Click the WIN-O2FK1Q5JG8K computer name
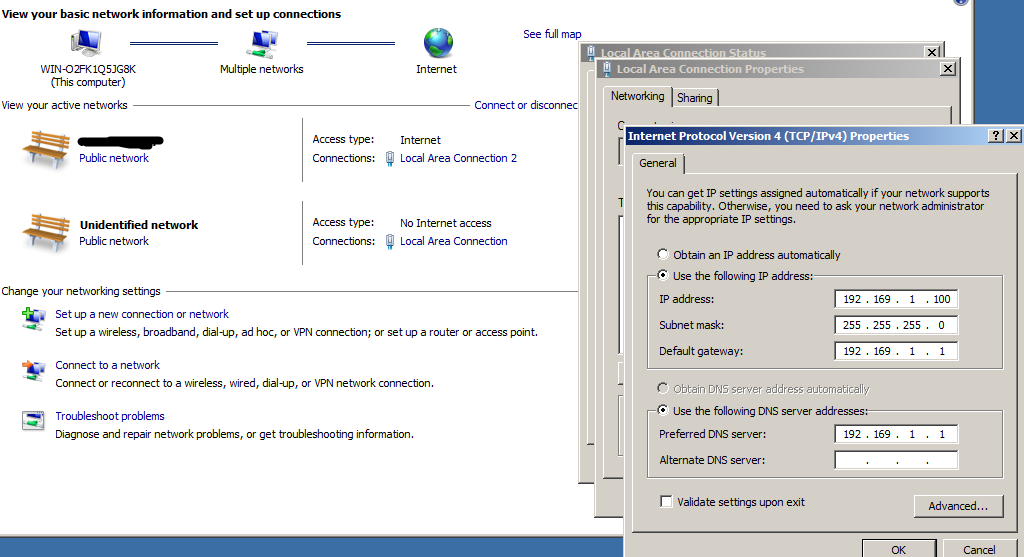The image size is (1024, 557). (88, 69)
